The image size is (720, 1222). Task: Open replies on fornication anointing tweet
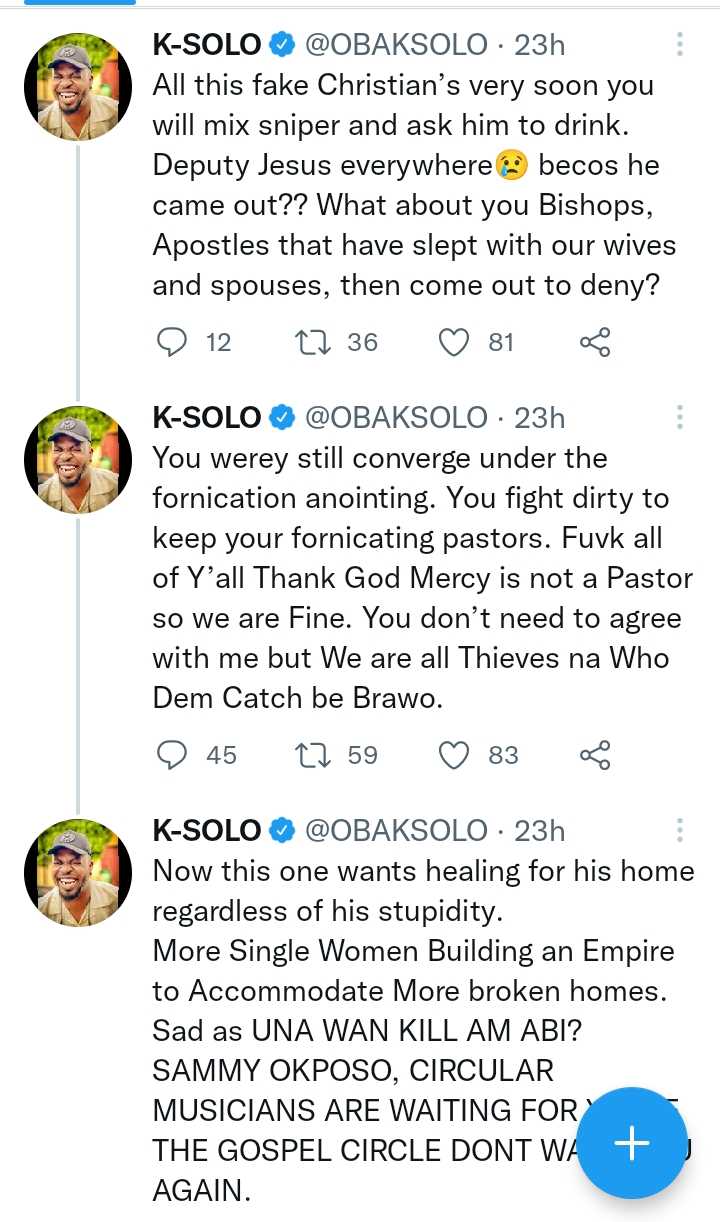coord(173,755)
